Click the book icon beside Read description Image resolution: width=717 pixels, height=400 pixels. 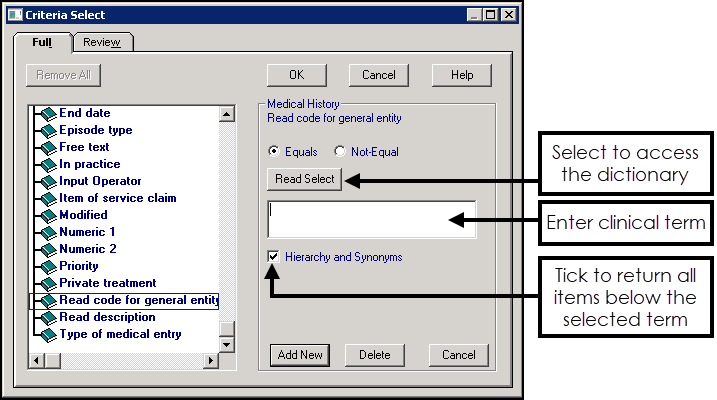47,318
